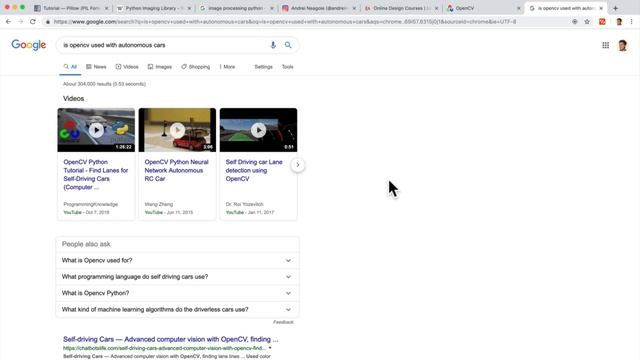The height and width of the screenshot is (360, 640).
Task: Click the zoom indicator icon in address bar
Action: [x=575, y=22]
